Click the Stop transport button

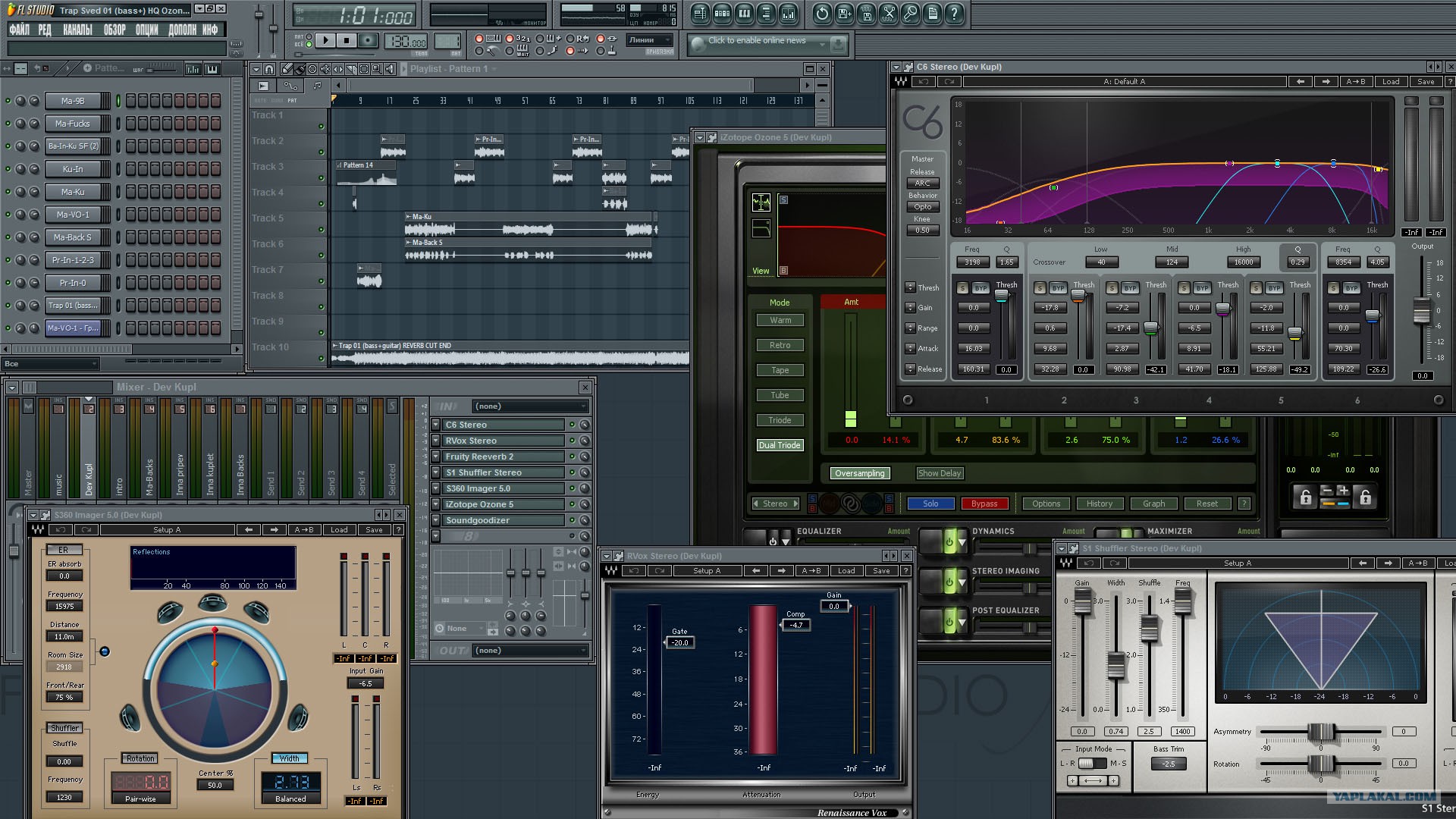[x=347, y=40]
